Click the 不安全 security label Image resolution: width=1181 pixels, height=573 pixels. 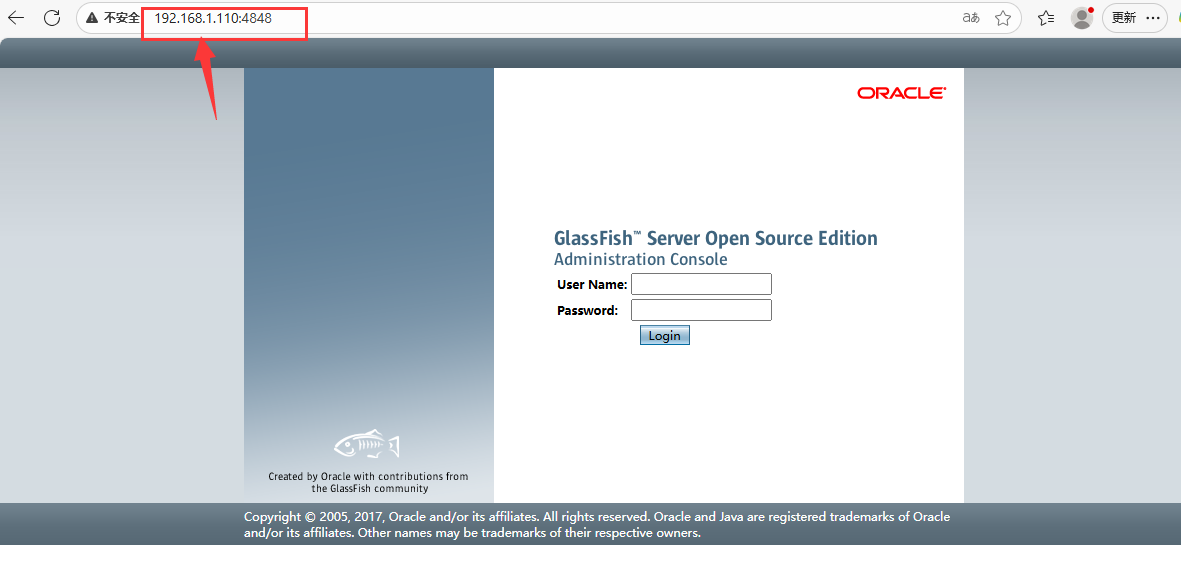(x=121, y=18)
